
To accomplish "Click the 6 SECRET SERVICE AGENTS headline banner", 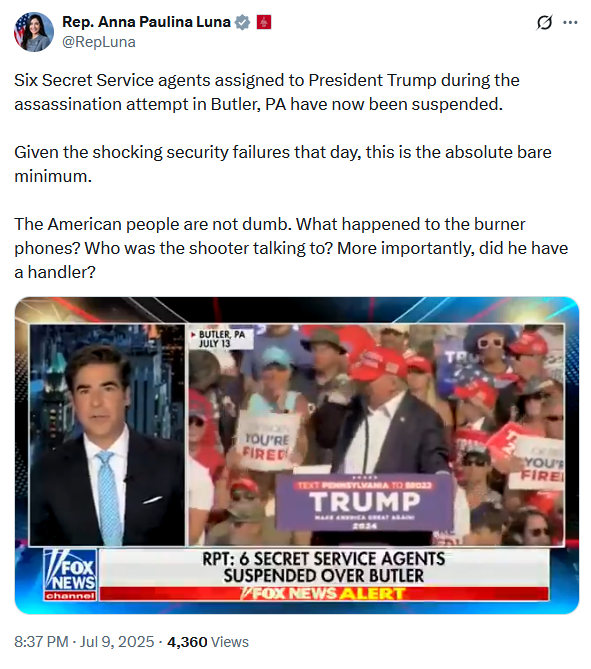I will pyautogui.click(x=324, y=567).
